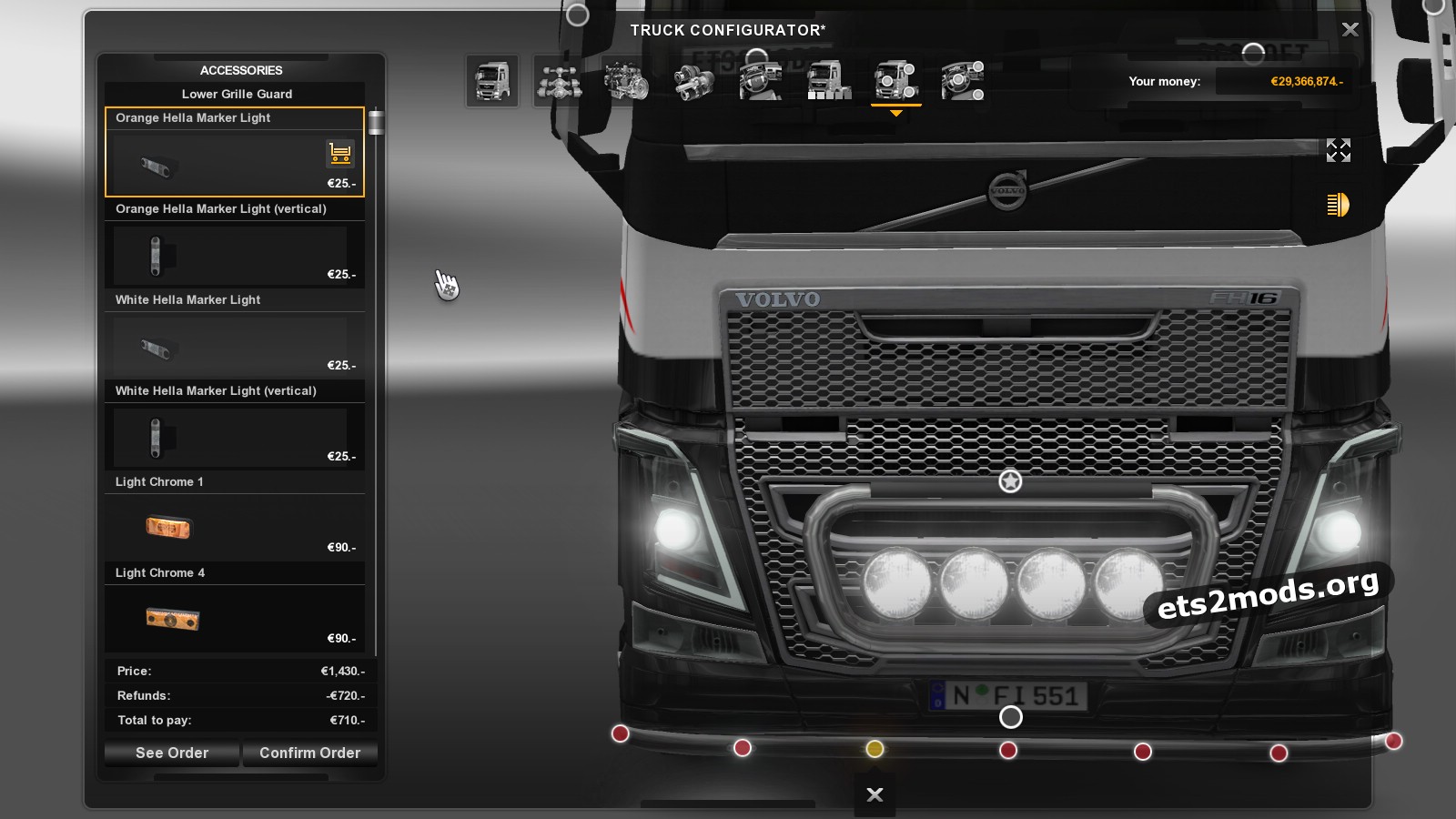
Task: Open the interior steering wheel icon
Action: click(x=761, y=81)
